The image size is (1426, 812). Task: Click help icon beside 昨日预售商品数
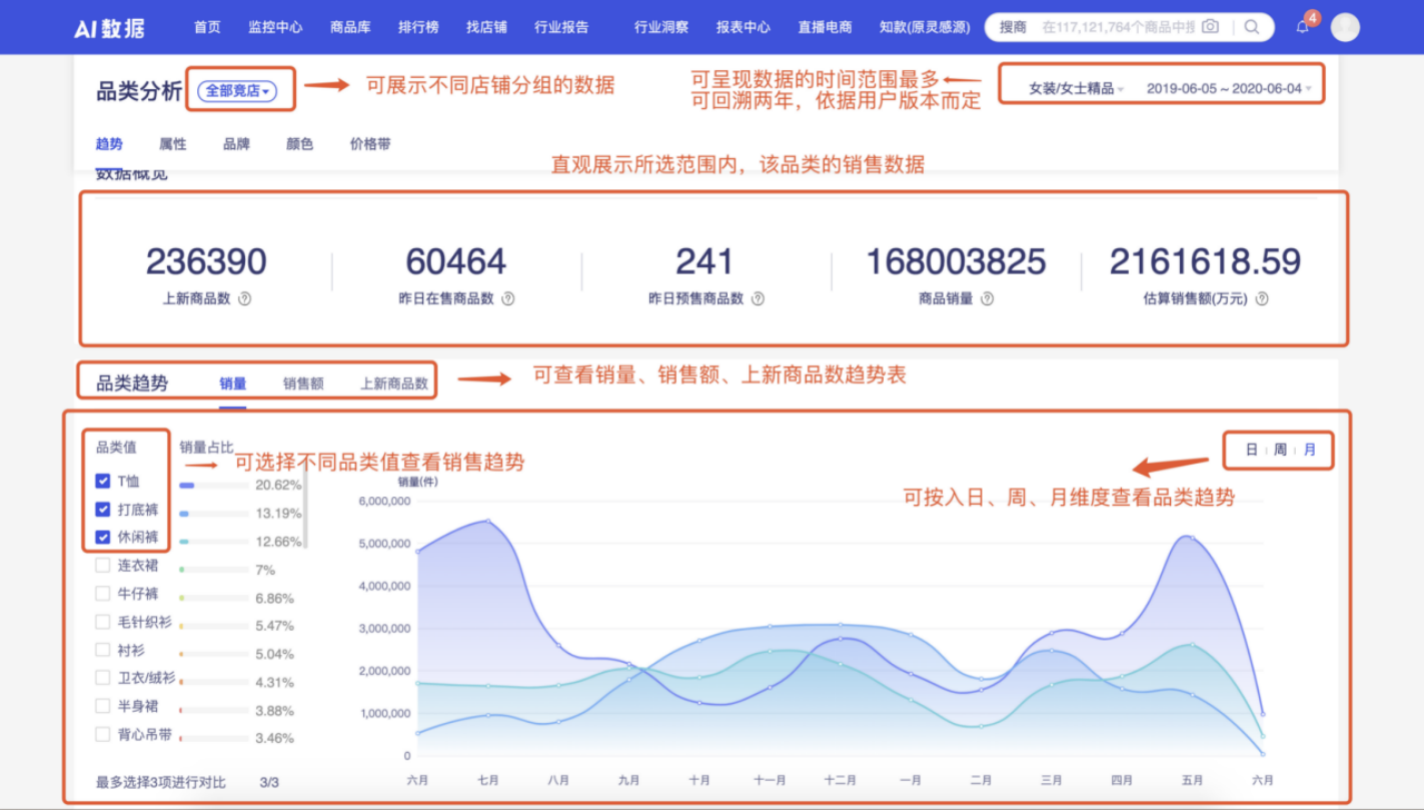[x=758, y=298]
